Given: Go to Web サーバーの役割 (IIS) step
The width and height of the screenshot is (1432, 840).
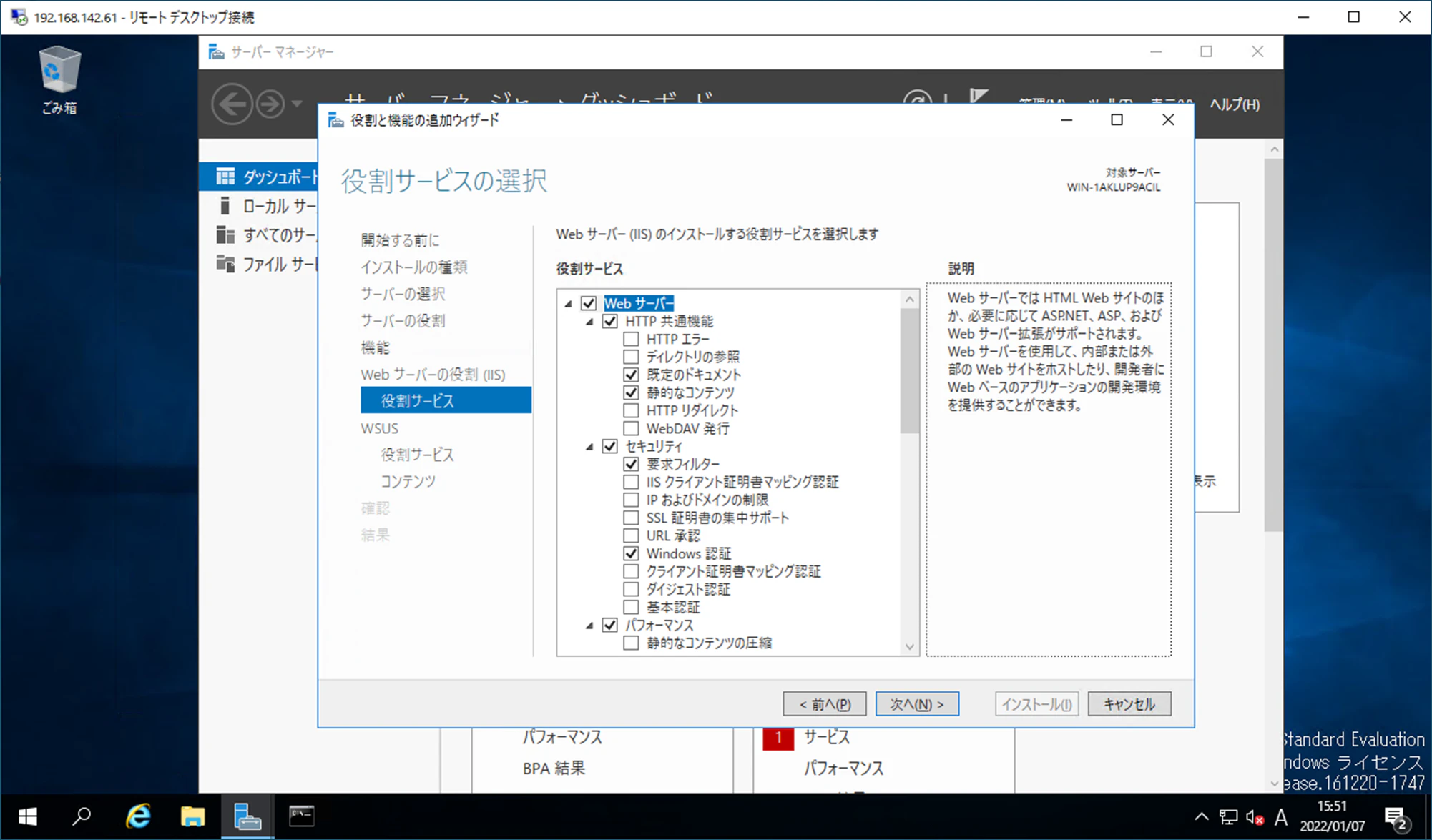Looking at the screenshot, I should (x=433, y=375).
